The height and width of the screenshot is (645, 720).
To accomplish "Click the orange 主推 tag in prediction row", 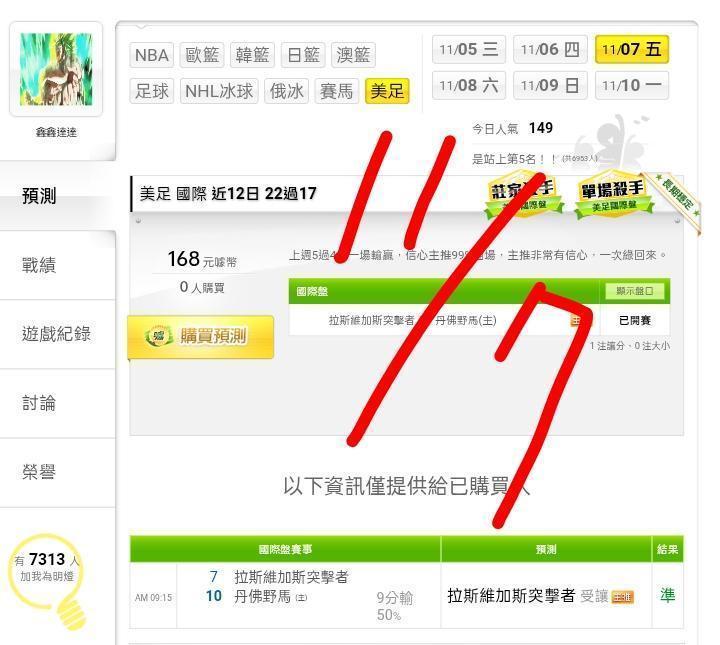I will coord(623,596).
